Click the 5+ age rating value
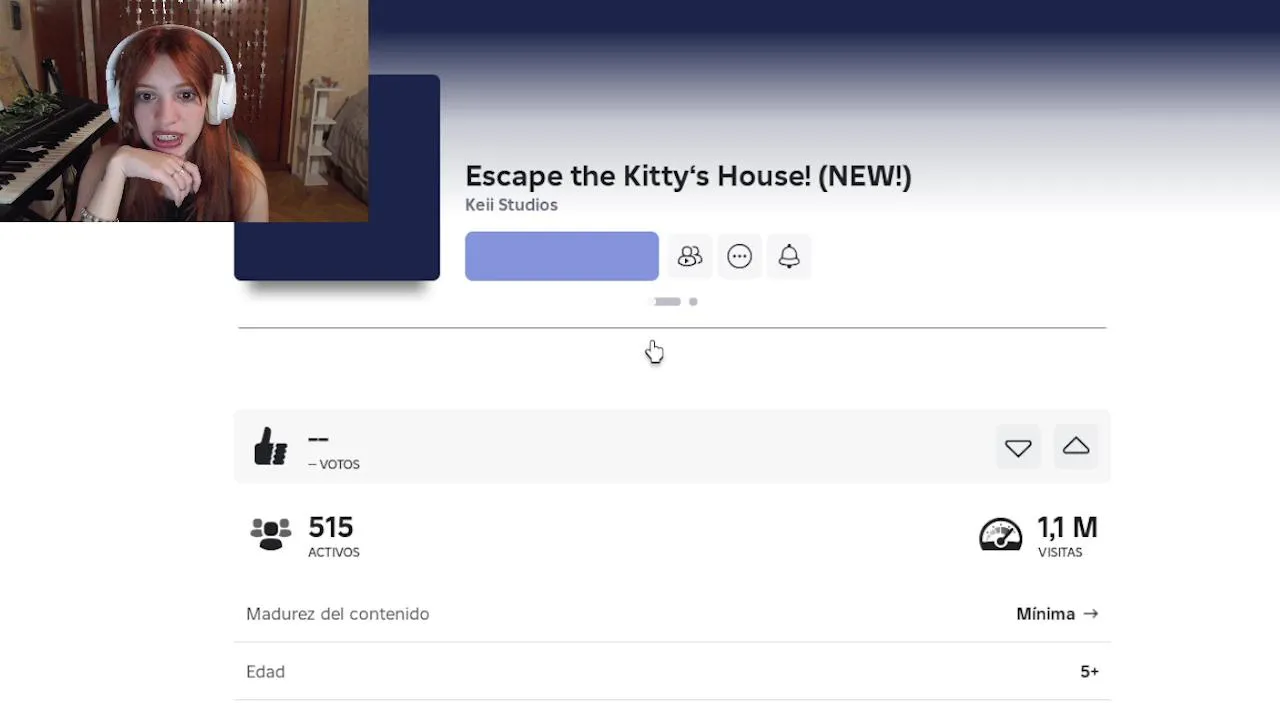The width and height of the screenshot is (1280, 720). coord(1089,672)
